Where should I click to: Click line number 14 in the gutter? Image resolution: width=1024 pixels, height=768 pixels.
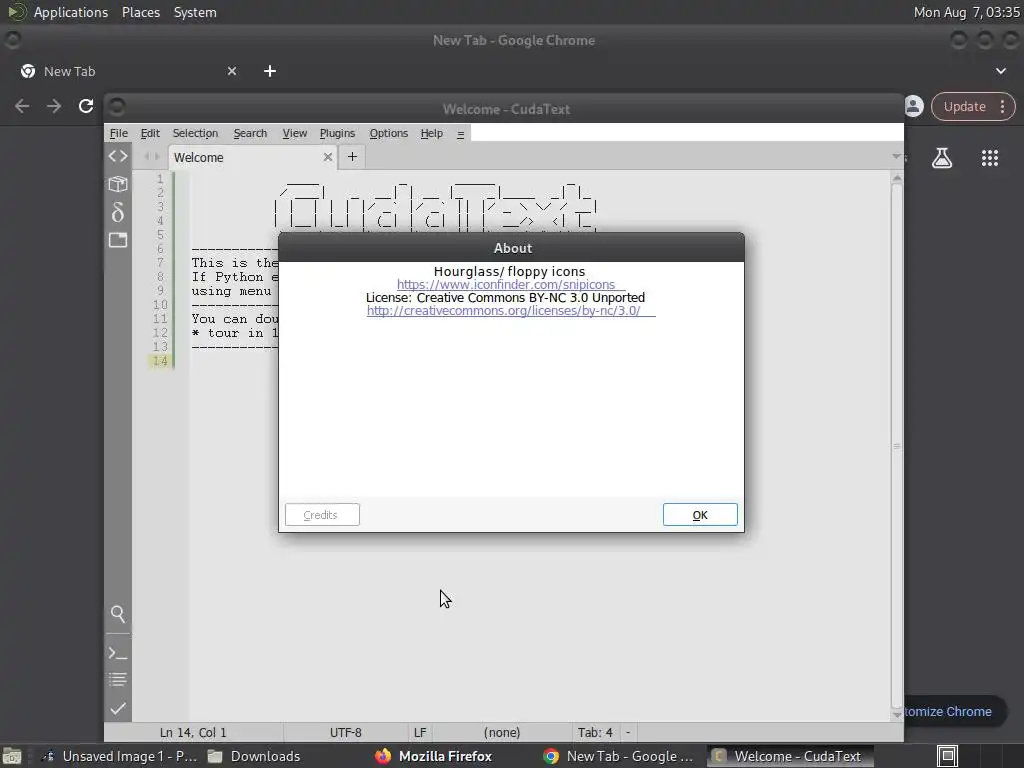point(159,360)
